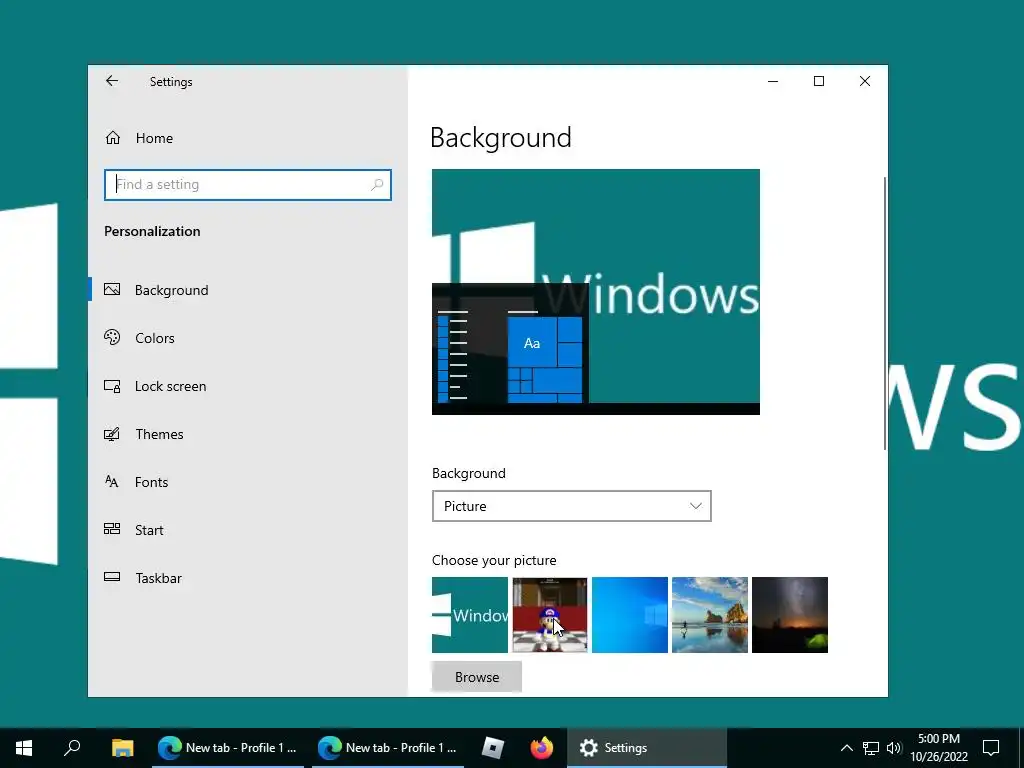This screenshot has width=1024, height=768.
Task: Click the Background picture icon in sidebar
Action: click(112, 289)
